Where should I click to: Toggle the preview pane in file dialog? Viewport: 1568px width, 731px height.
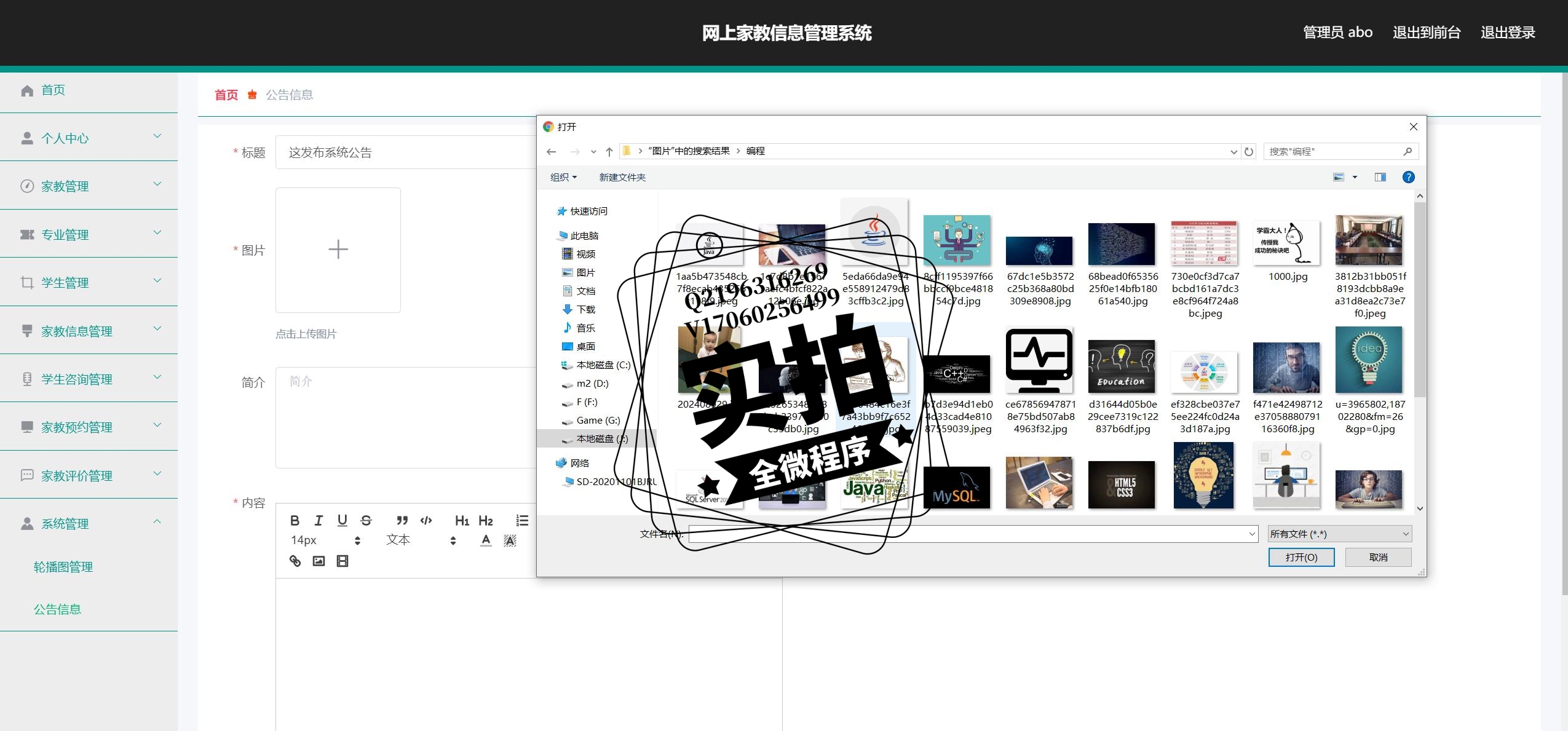(x=1380, y=177)
